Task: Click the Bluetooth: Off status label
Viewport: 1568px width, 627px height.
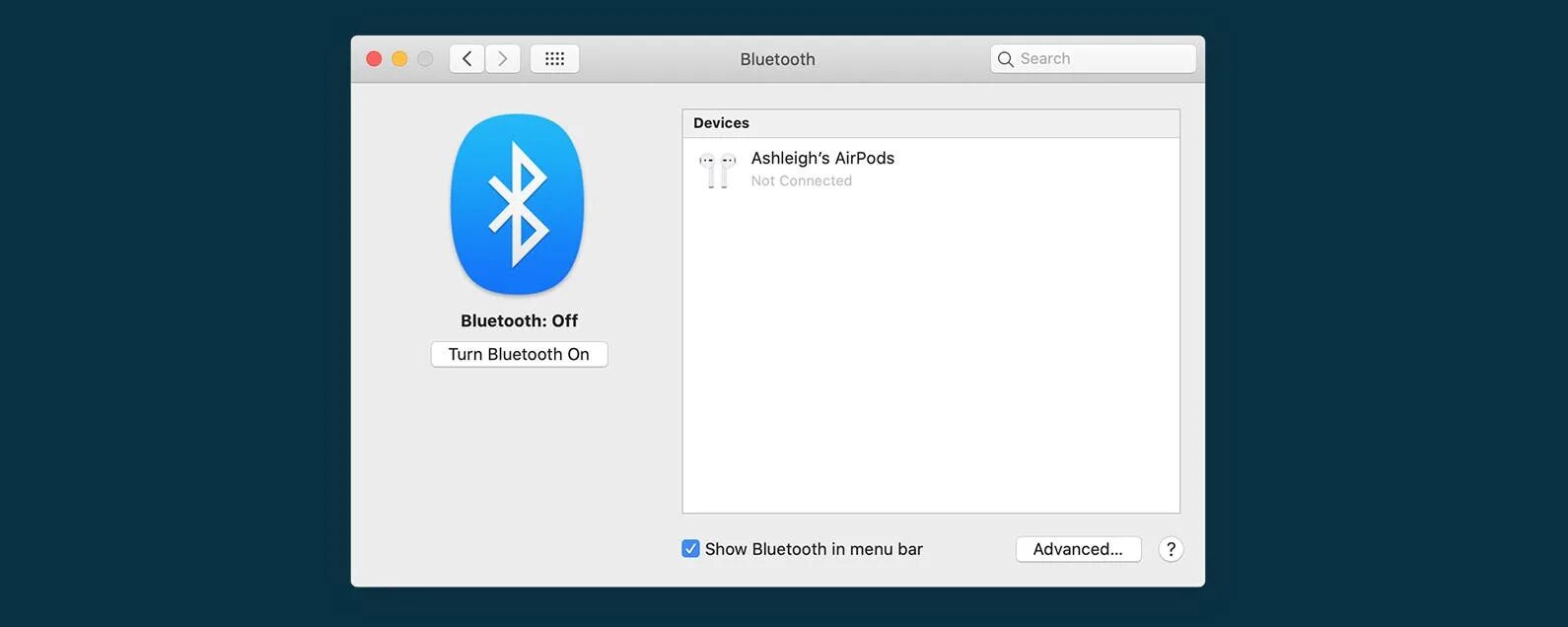Action: pos(519,320)
